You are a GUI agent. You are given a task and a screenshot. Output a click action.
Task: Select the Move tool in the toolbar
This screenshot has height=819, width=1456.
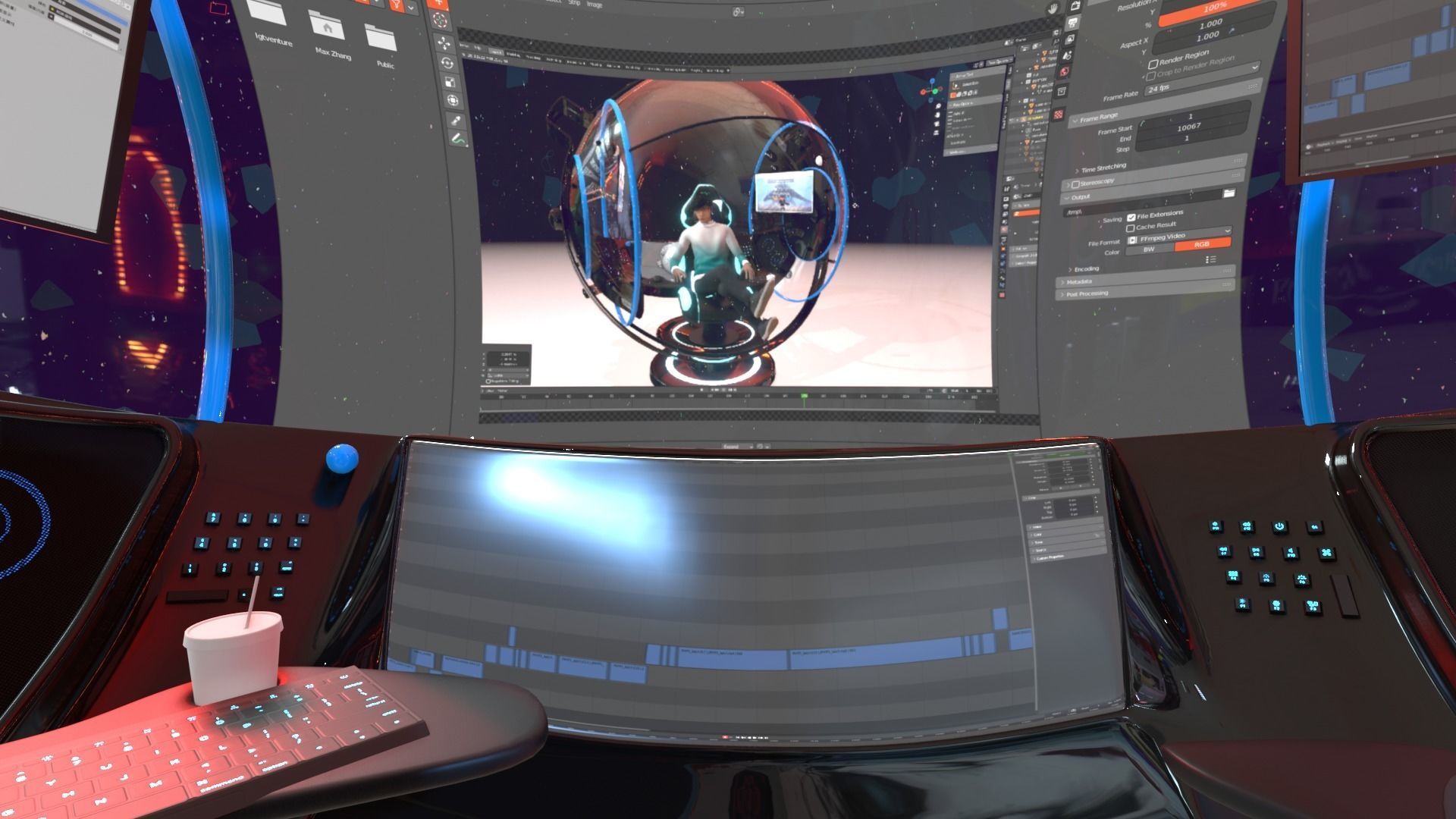click(444, 42)
